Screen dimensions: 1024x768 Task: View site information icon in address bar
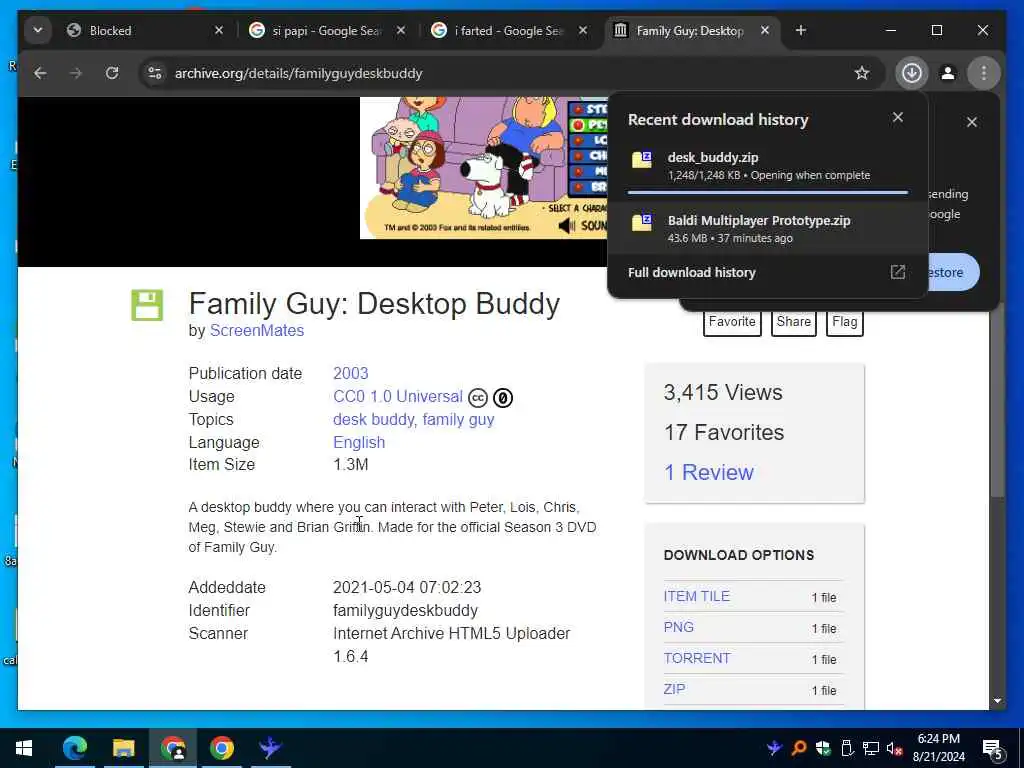[x=155, y=73]
